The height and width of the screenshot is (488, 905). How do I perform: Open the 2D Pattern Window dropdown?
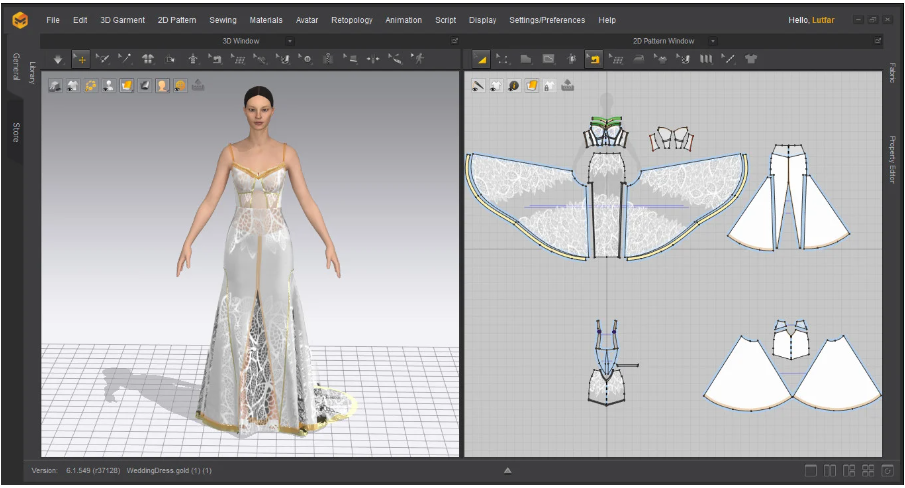pyautogui.click(x=715, y=41)
